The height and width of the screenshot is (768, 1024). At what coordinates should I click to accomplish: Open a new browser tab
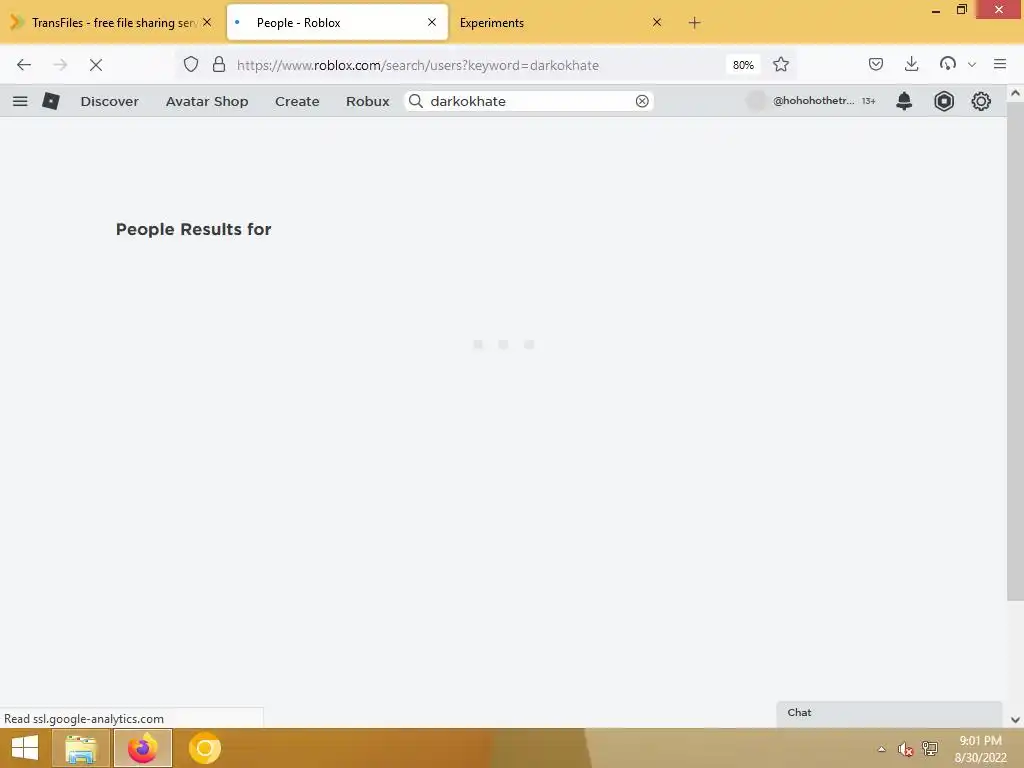click(694, 23)
